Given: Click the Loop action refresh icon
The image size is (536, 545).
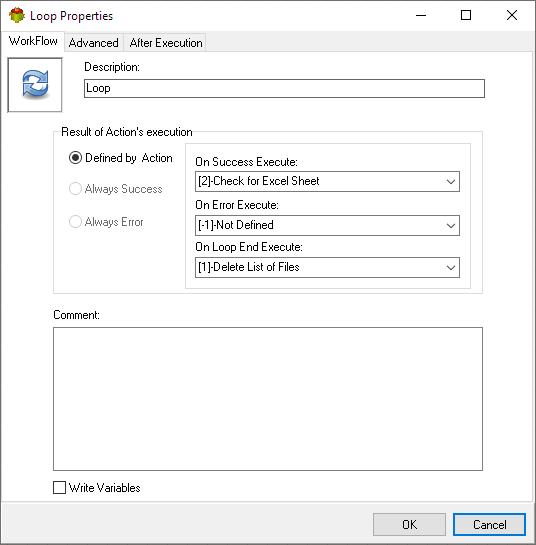Looking at the screenshot, I should pos(35,84).
